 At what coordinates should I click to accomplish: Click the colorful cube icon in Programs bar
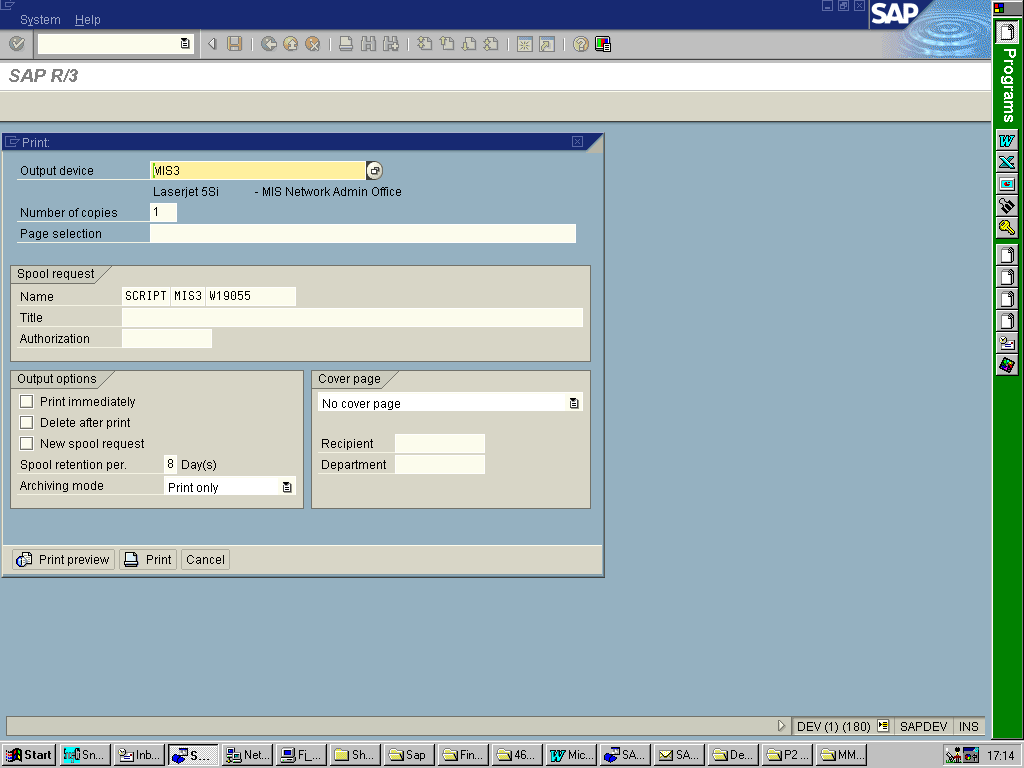click(1006, 364)
